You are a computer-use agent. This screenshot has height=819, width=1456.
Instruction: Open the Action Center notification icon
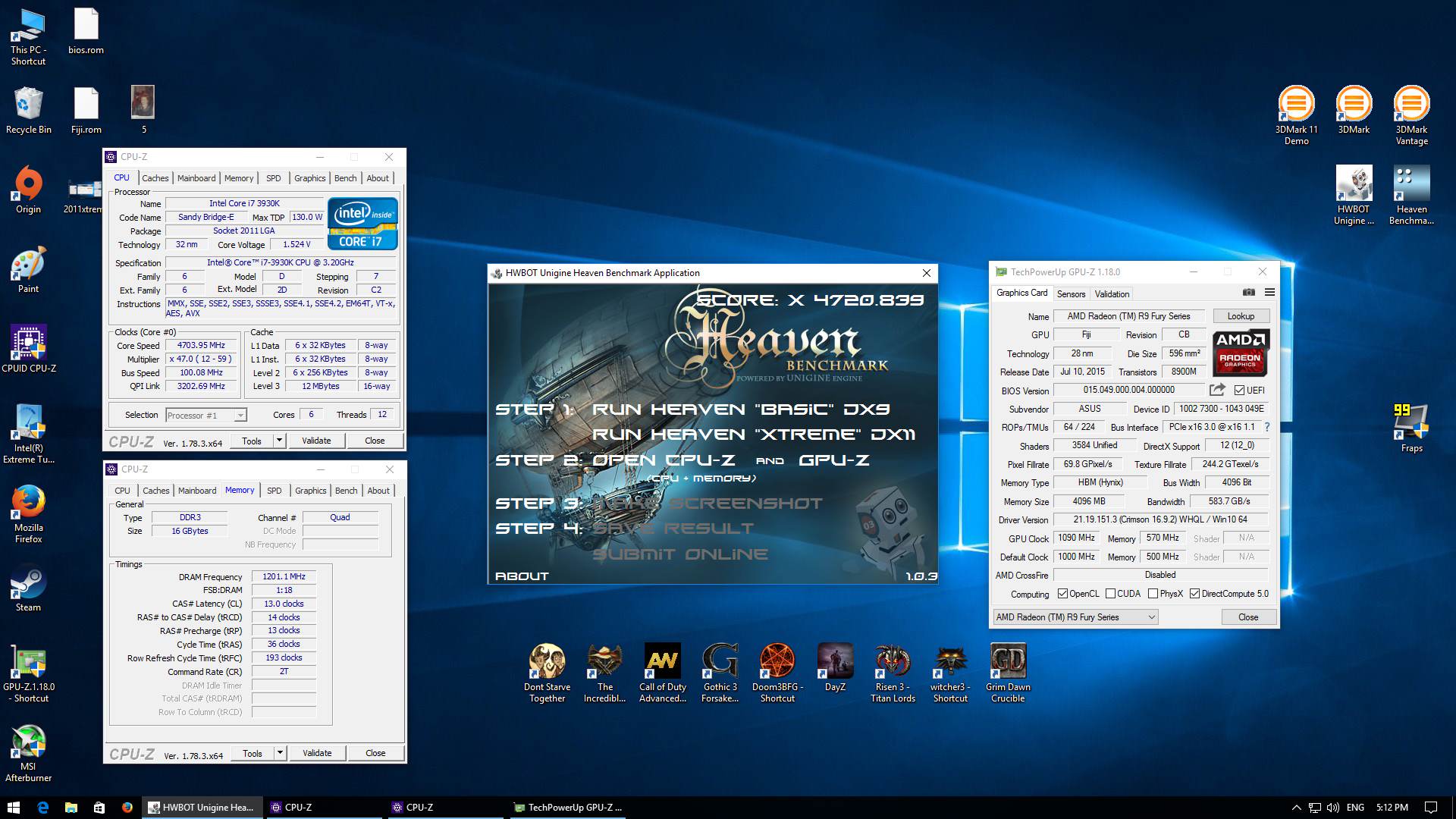click(1431, 808)
